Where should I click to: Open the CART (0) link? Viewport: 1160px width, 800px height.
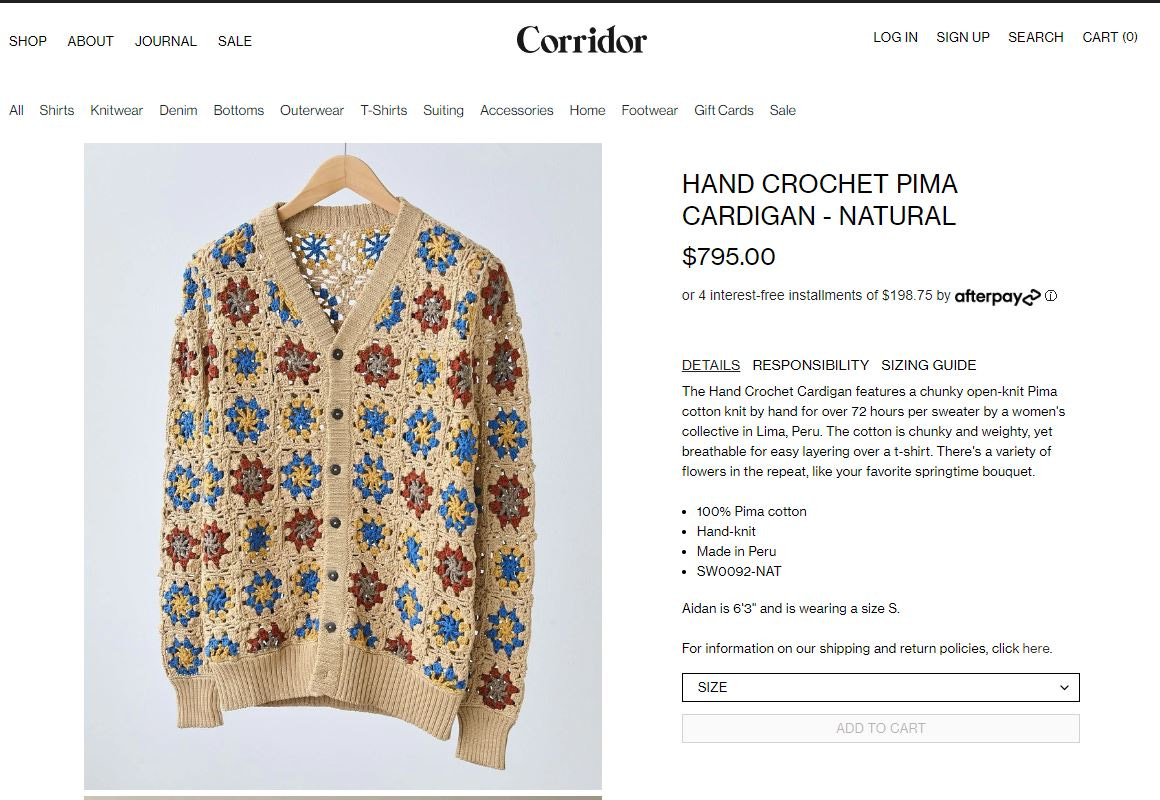[x=1110, y=37]
